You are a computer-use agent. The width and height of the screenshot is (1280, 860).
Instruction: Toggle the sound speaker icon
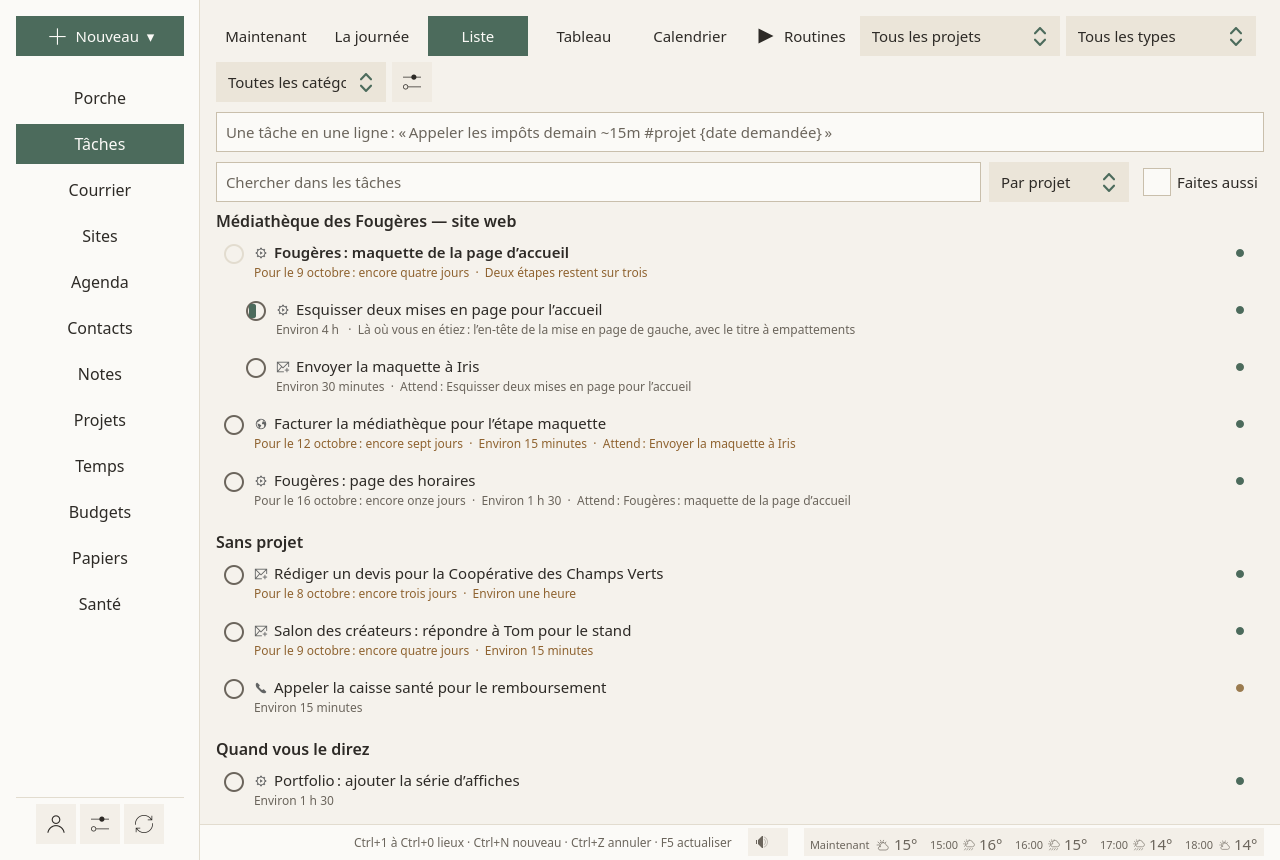pos(768,842)
